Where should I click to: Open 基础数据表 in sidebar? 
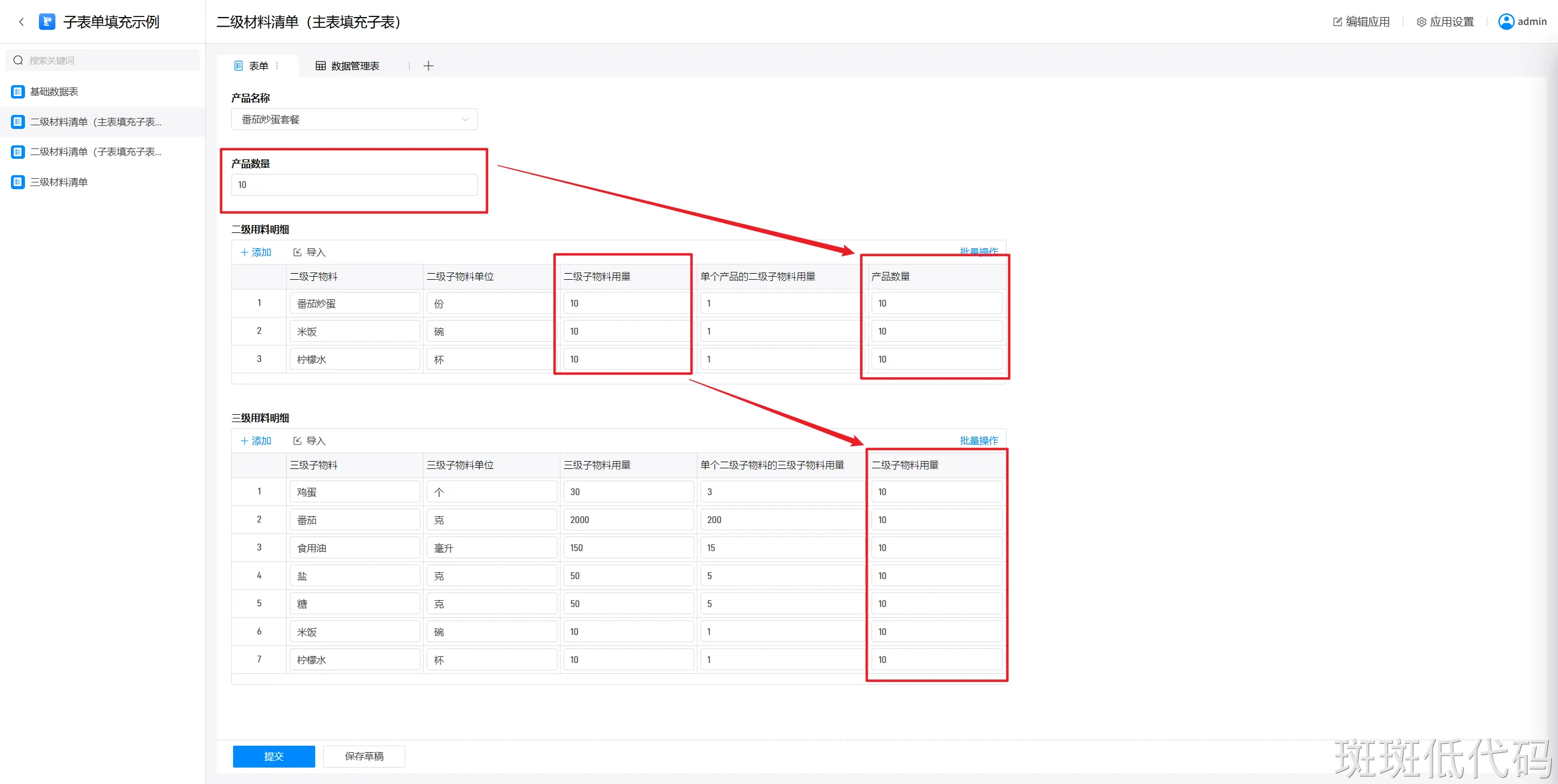pos(54,92)
